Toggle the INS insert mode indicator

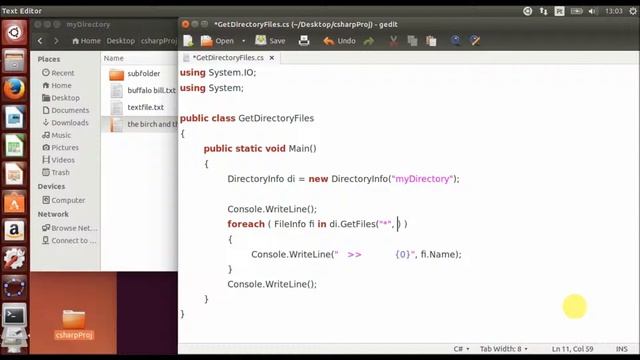click(x=622, y=349)
